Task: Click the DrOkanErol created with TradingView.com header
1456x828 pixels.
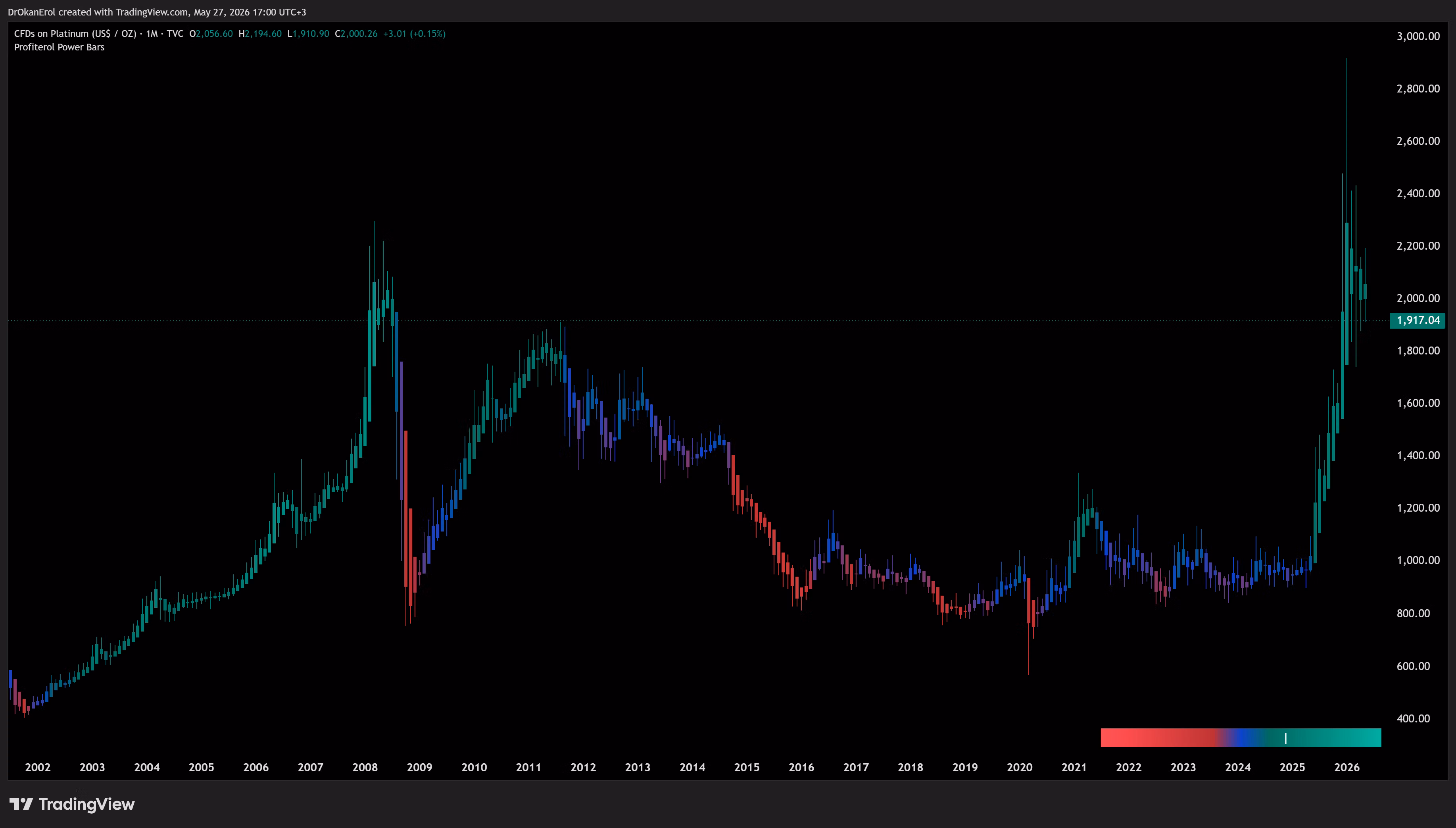Action: [157, 12]
